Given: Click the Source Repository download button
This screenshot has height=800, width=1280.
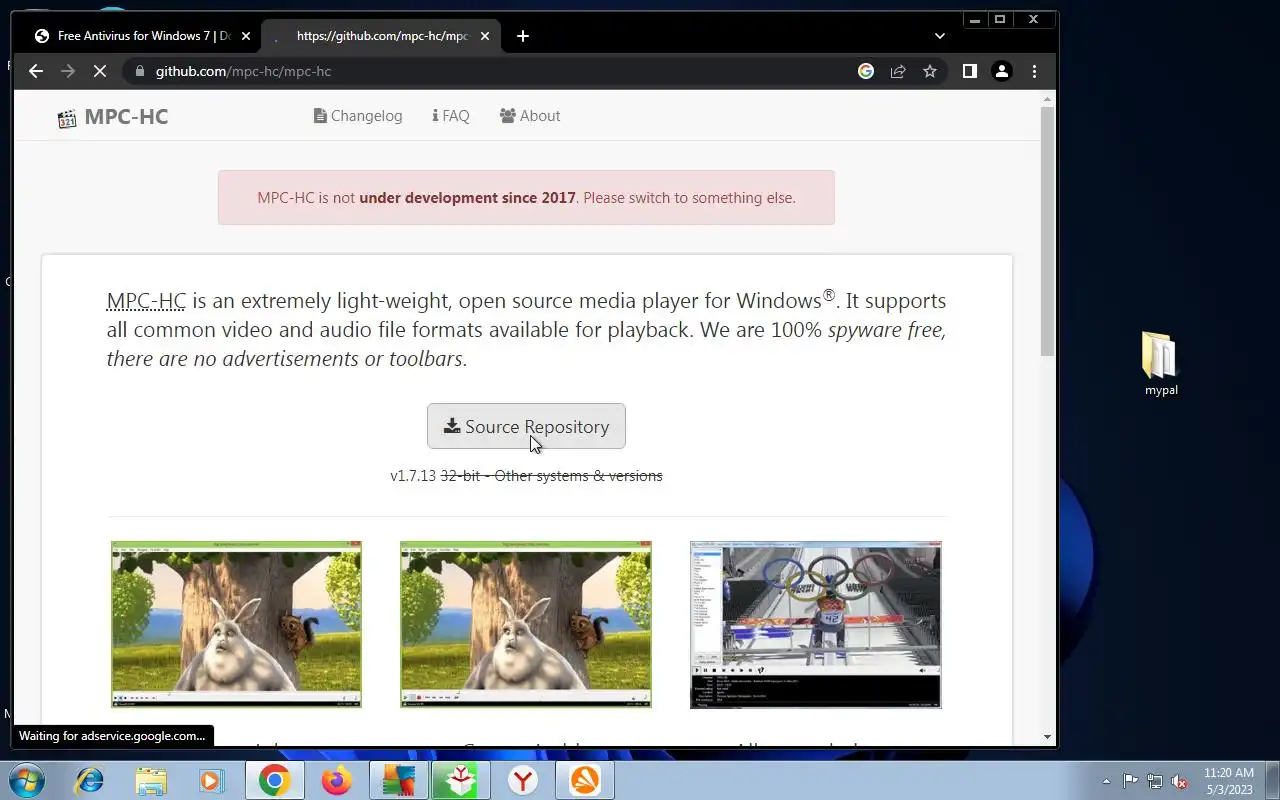Looking at the screenshot, I should tap(526, 426).
